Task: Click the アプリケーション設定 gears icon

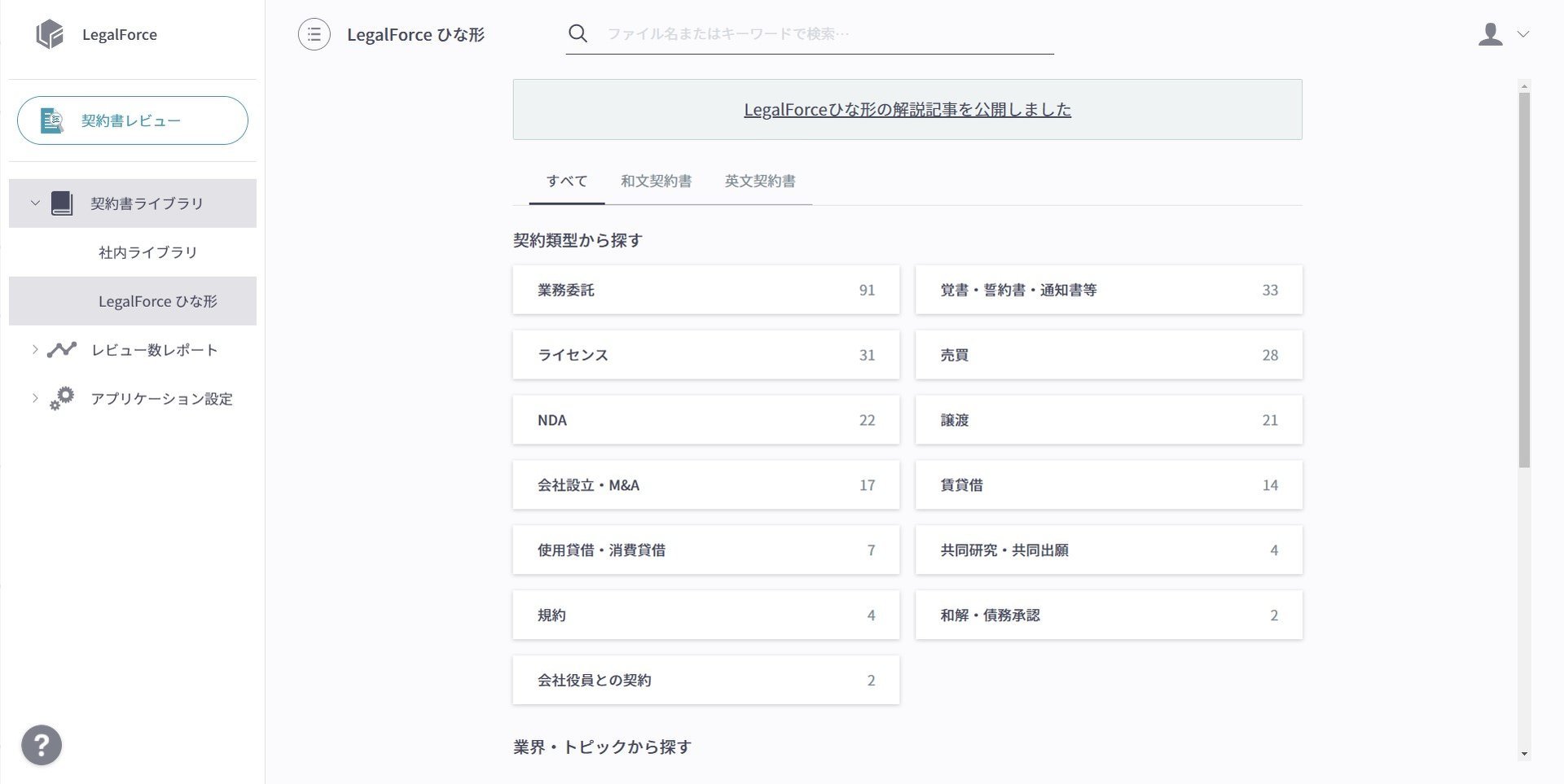Action: point(61,398)
